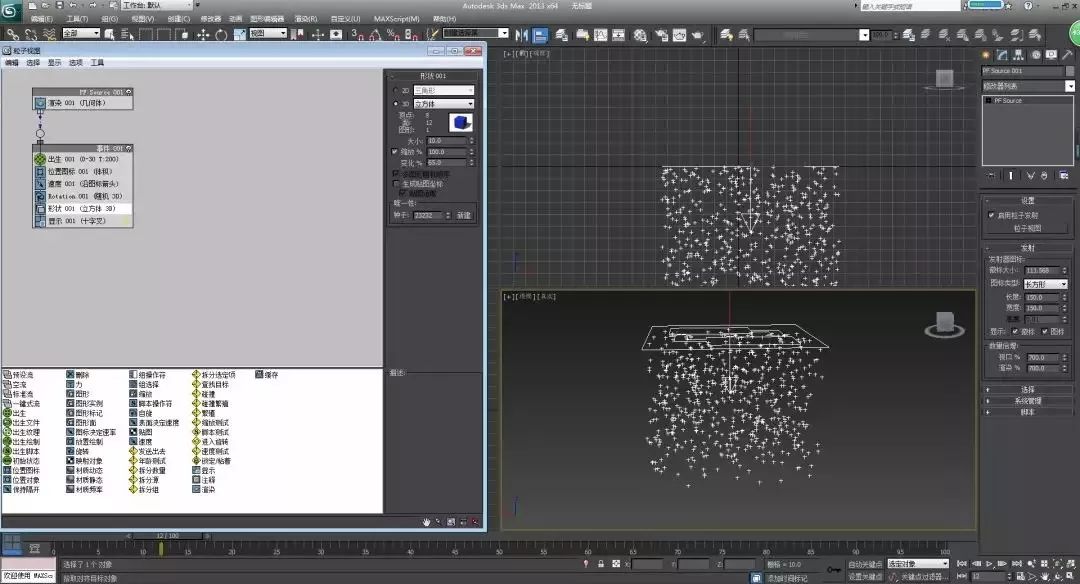Click the Pan hand icon in Particle View

(x=426, y=522)
